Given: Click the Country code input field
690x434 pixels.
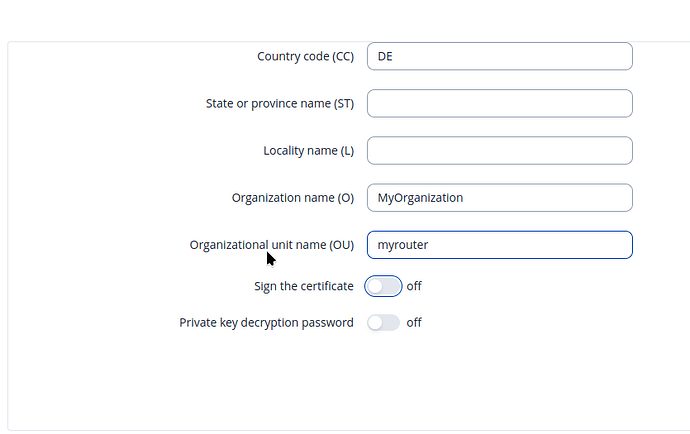Looking at the screenshot, I should pyautogui.click(x=499, y=57).
